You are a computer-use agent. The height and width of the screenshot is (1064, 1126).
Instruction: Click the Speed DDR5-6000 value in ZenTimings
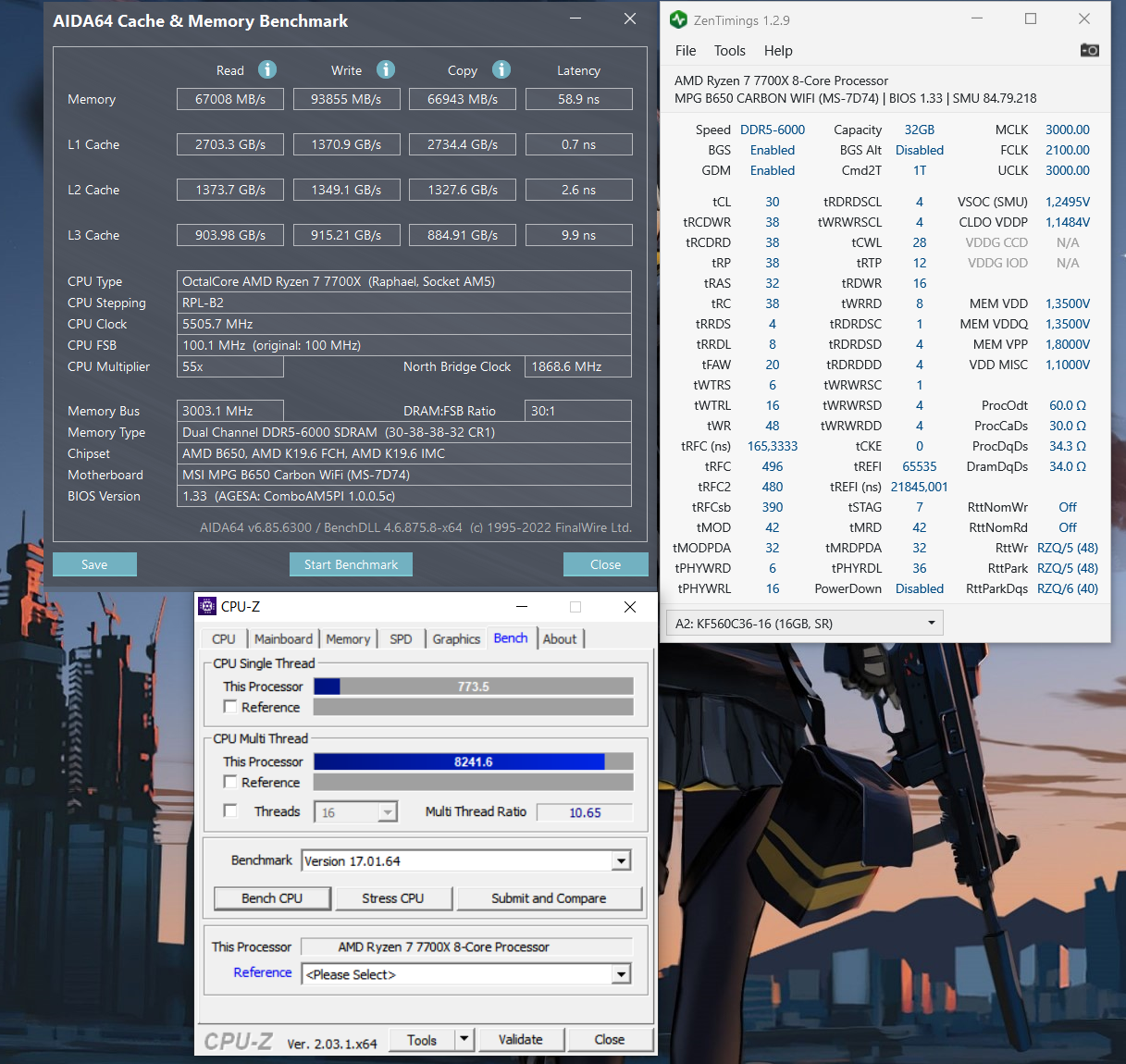point(773,130)
